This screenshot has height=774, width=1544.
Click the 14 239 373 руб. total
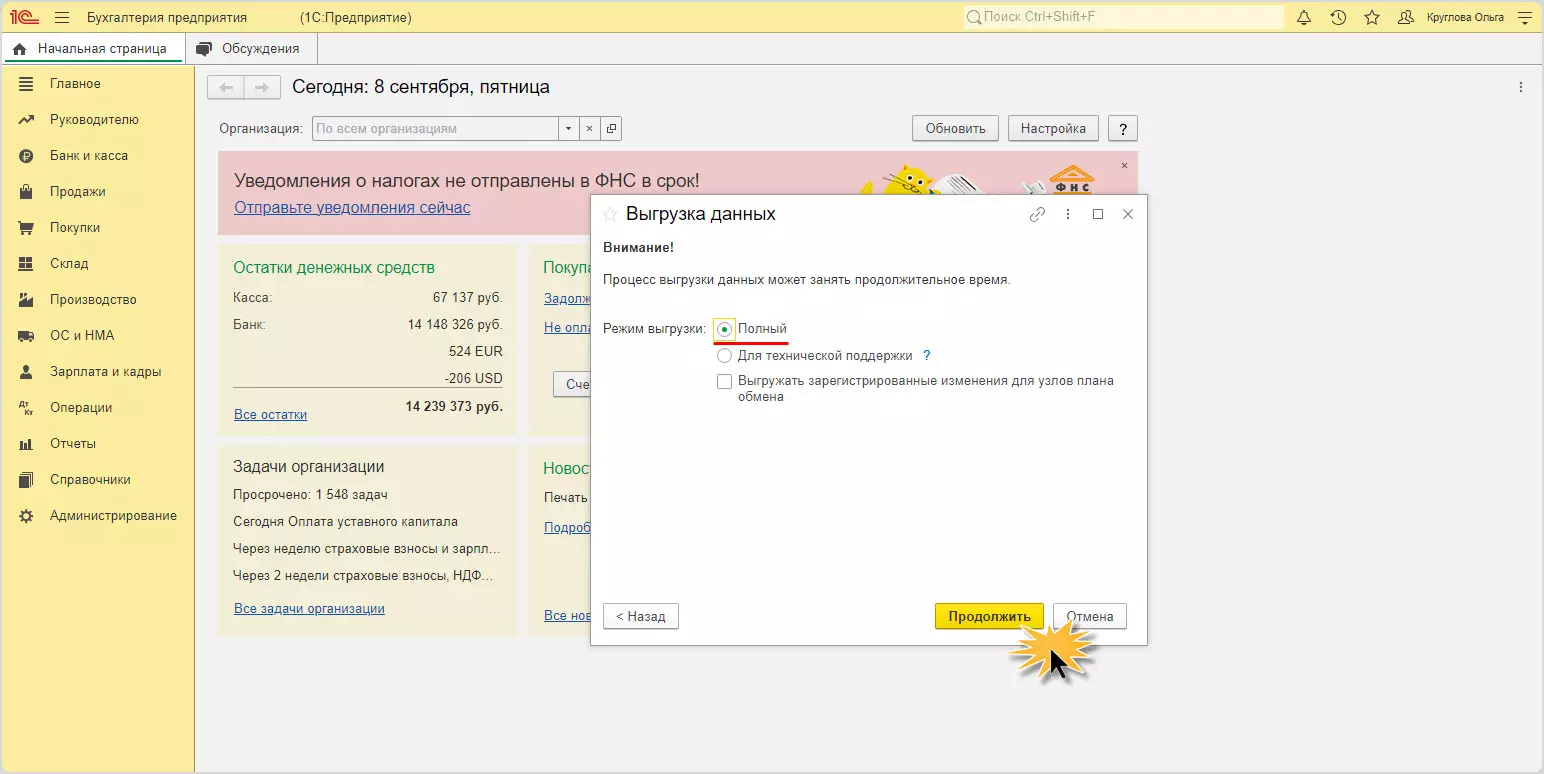point(454,407)
